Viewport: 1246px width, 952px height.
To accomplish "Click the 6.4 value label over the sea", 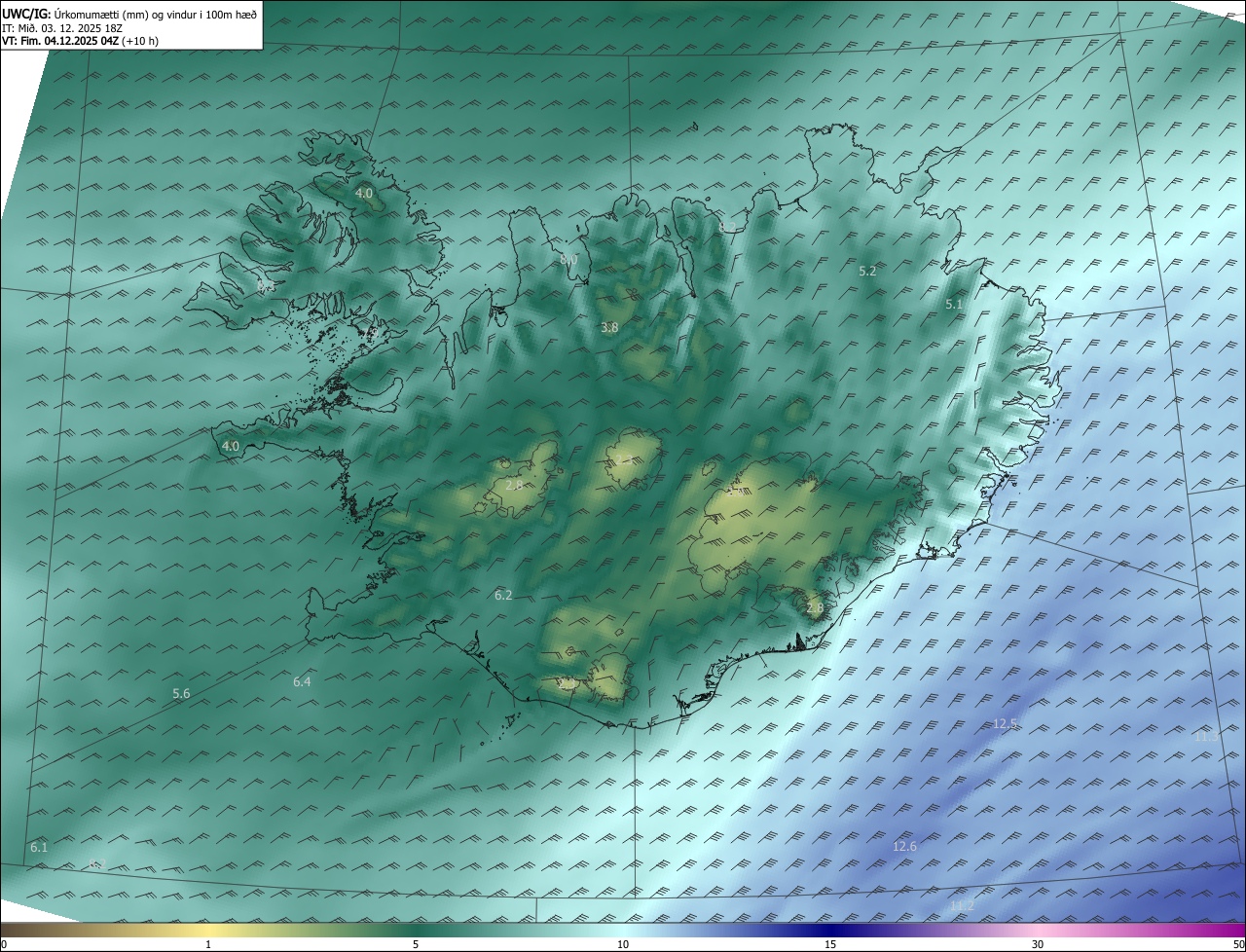I will [302, 682].
